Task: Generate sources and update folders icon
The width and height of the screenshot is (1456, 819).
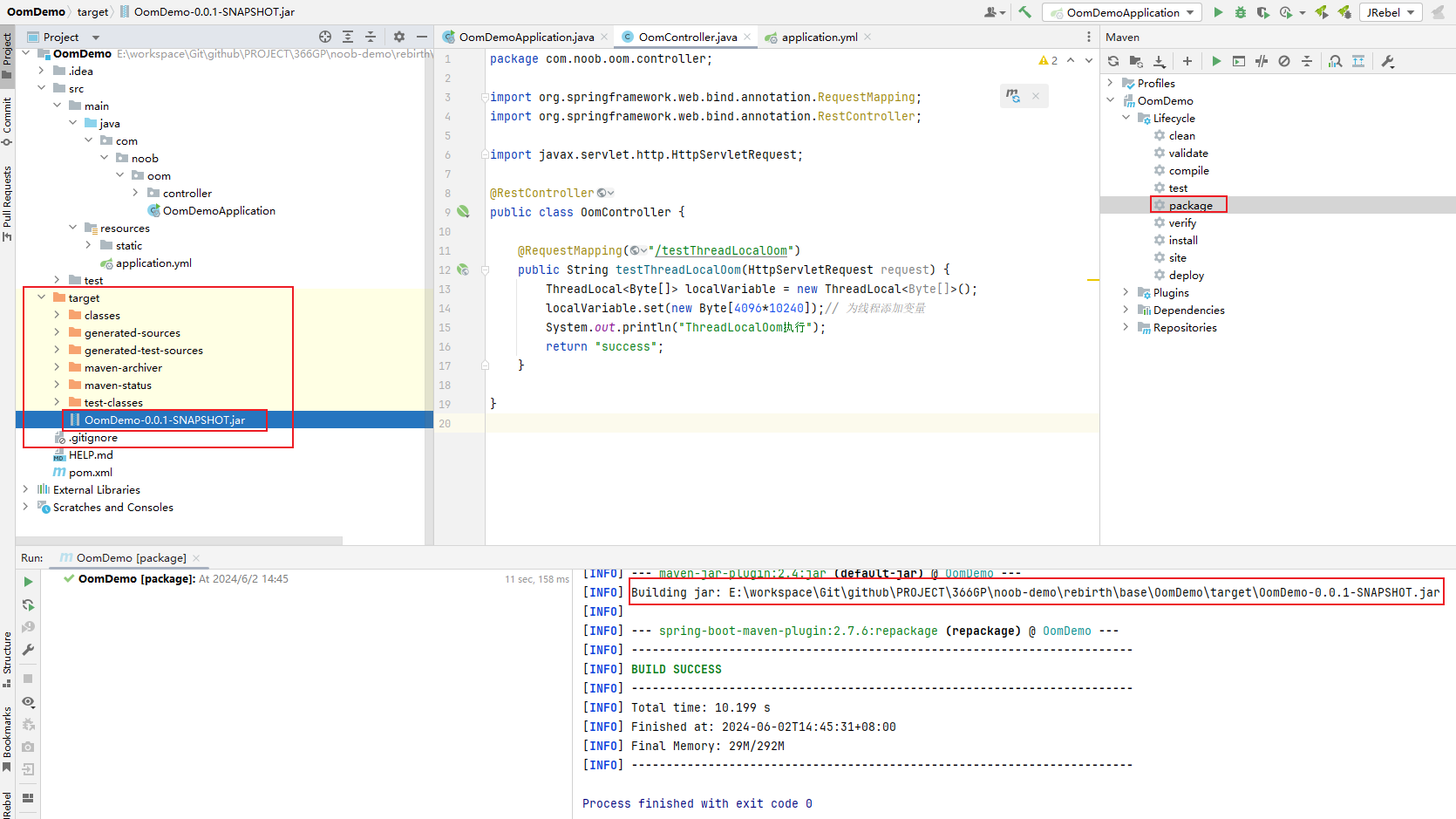Action: point(1136,61)
